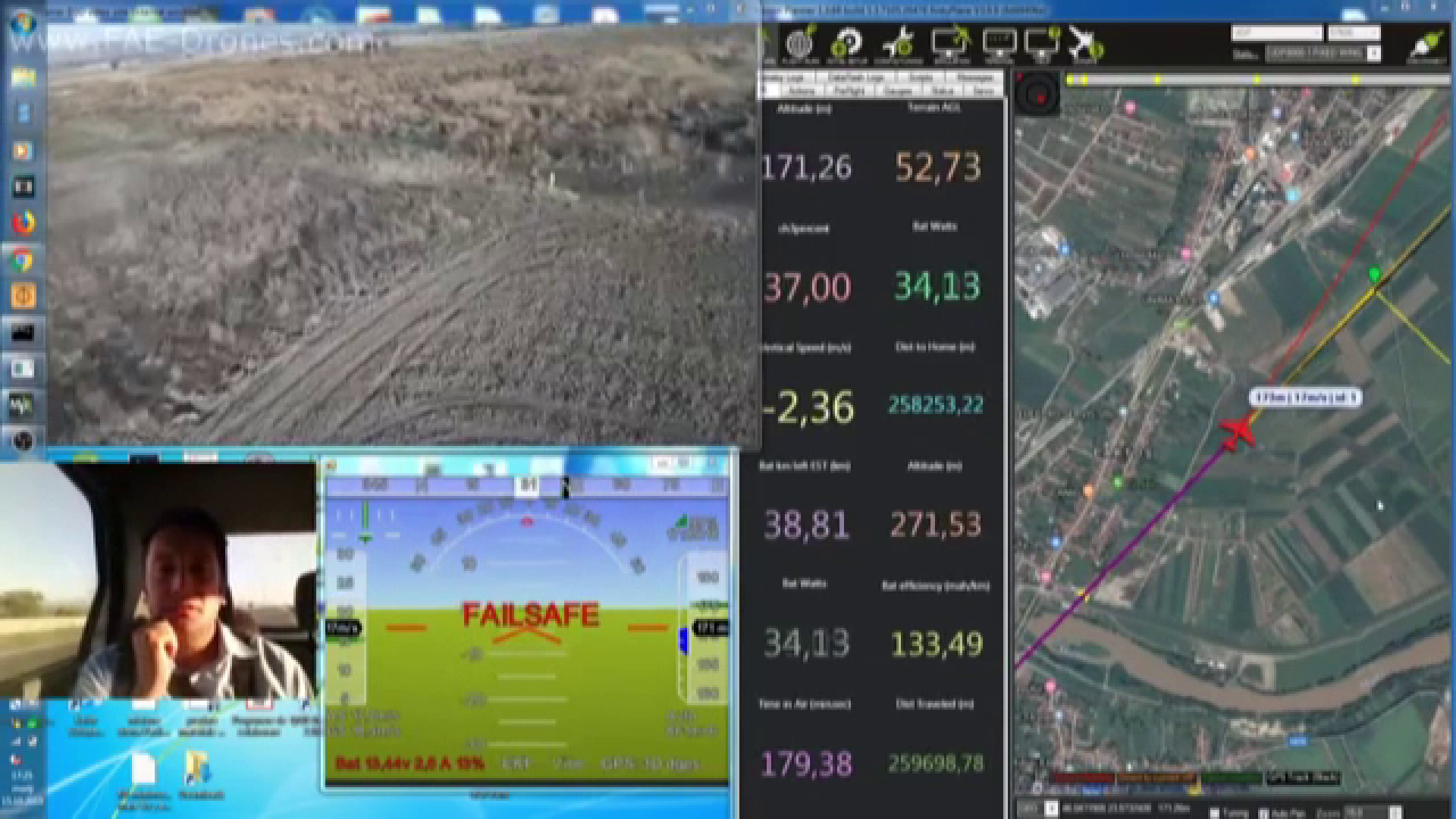This screenshot has width=1456, height=819.
Task: Toggle the Auto Pan checkbox
Action: pyautogui.click(x=1264, y=811)
